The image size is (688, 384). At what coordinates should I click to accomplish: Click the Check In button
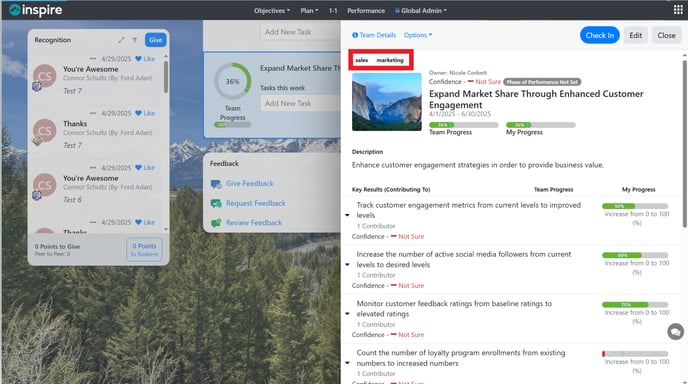click(x=599, y=35)
